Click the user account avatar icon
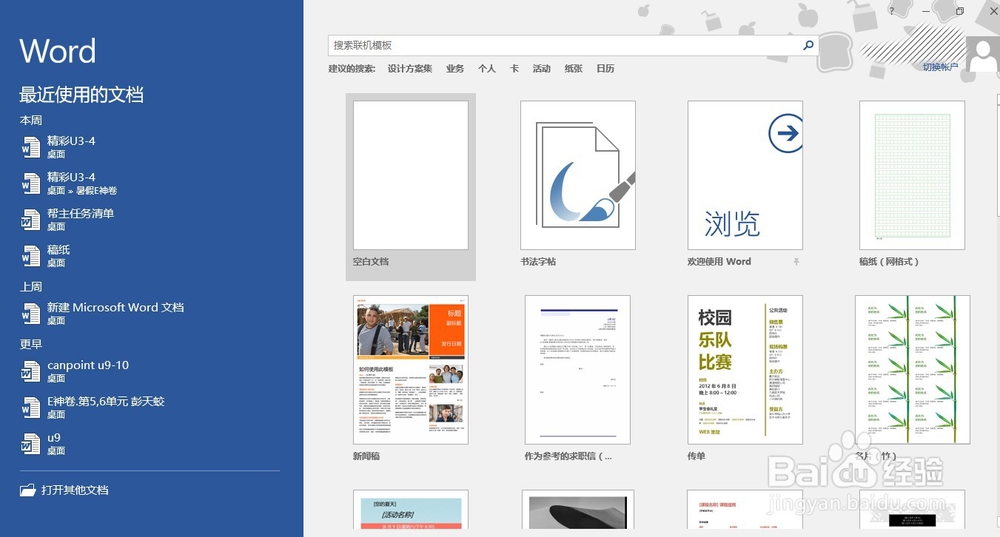 [x=983, y=54]
